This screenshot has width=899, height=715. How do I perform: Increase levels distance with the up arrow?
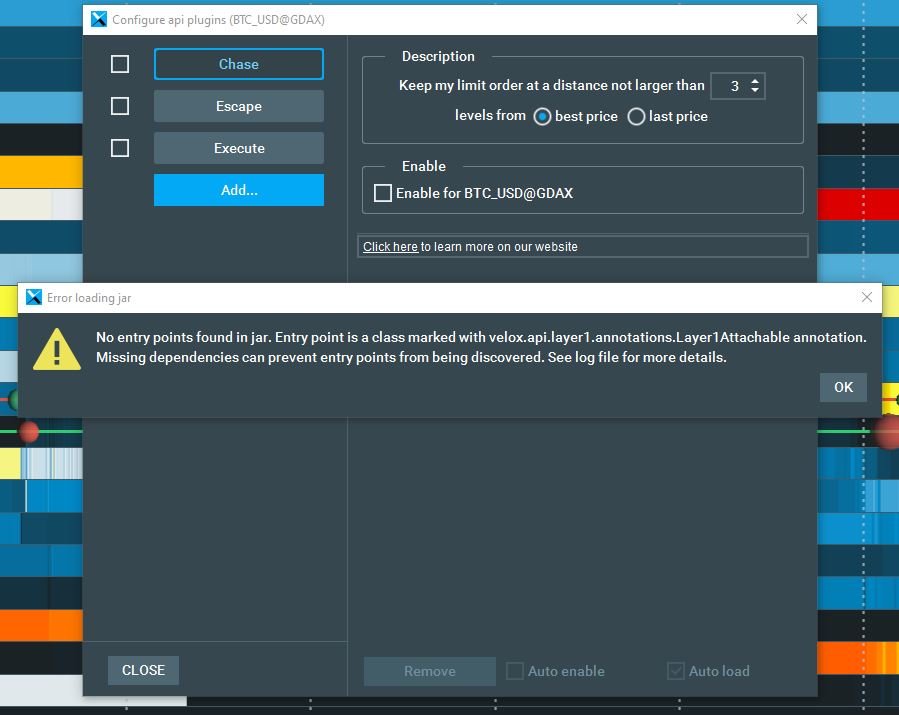coord(755,81)
